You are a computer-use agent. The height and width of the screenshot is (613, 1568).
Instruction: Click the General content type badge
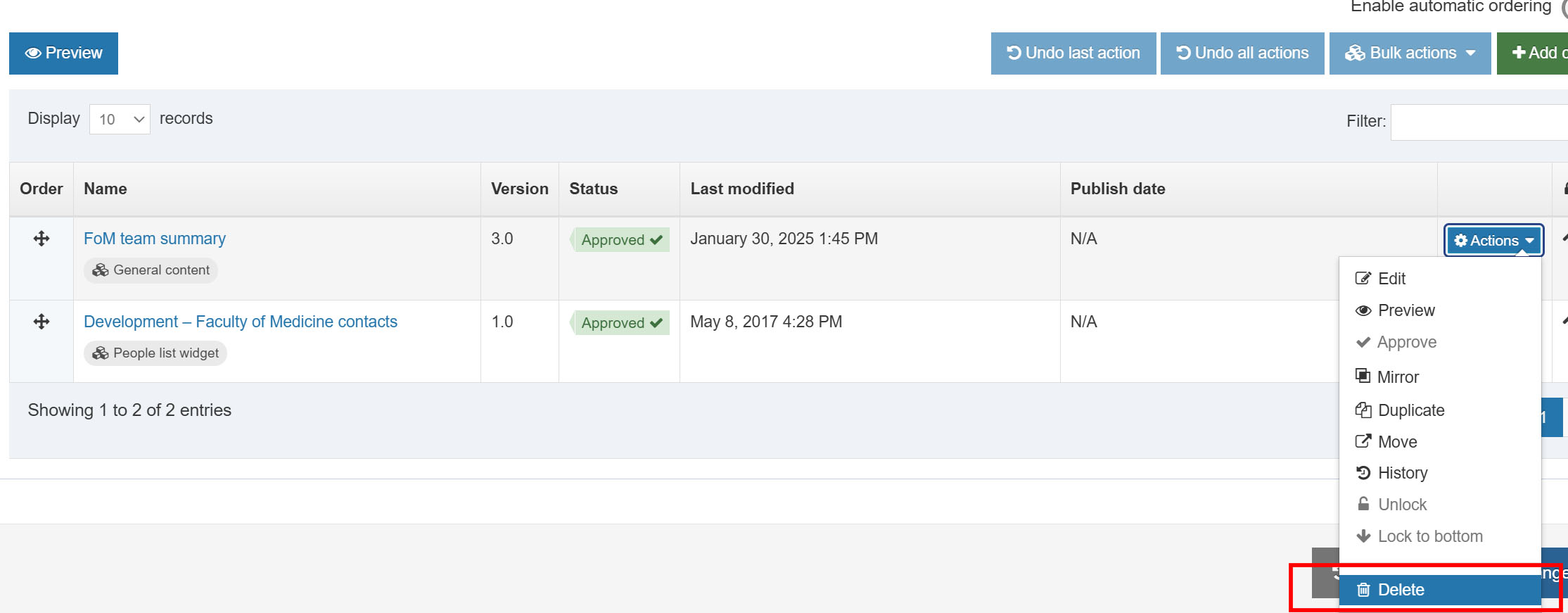tap(151, 270)
